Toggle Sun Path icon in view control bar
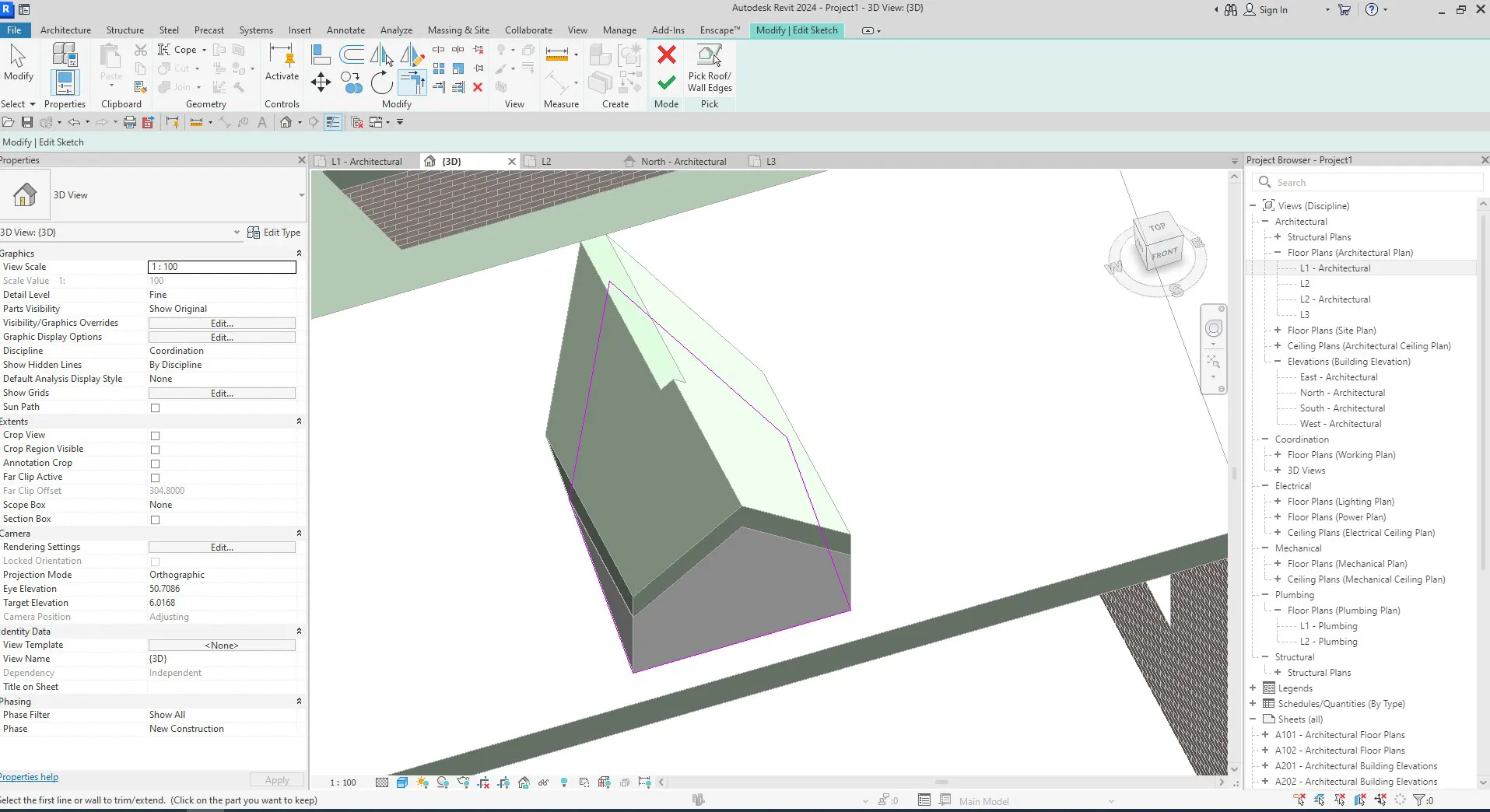 point(422,782)
